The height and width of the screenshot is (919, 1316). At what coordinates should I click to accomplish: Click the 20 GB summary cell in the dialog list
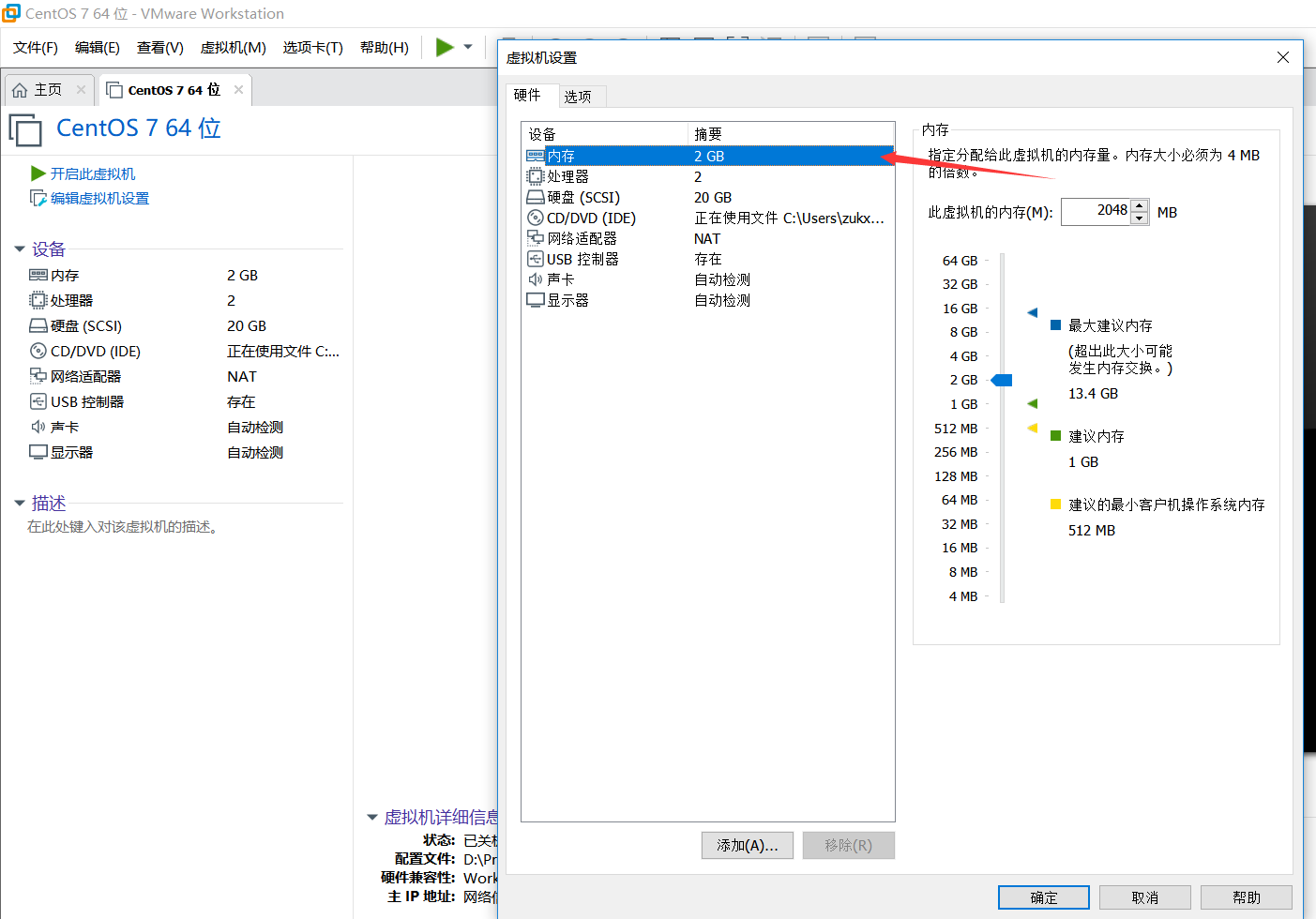point(713,197)
